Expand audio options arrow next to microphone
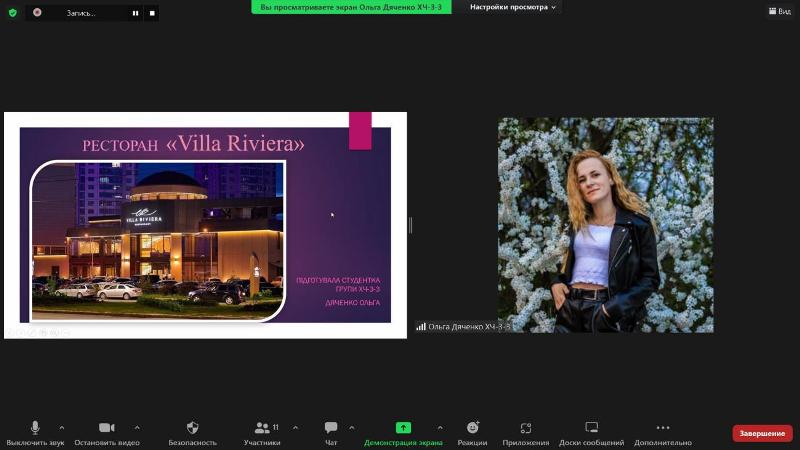Screen dimensions: 800x450 62,428
